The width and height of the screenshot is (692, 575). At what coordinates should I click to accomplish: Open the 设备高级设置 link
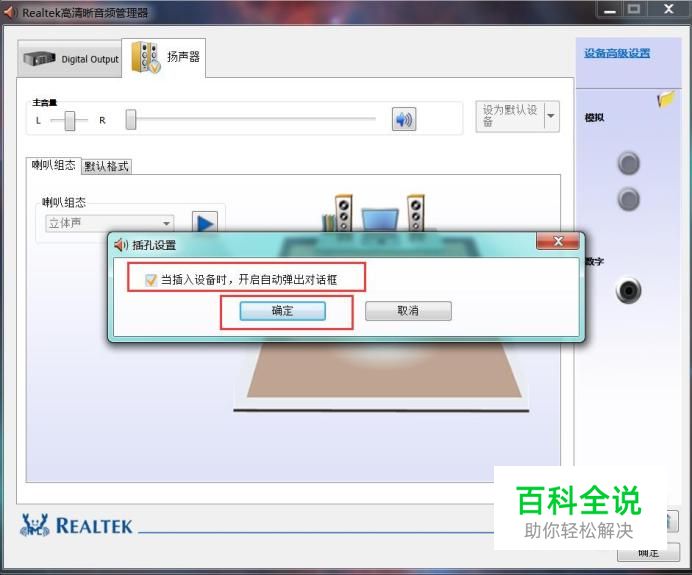tap(617, 53)
